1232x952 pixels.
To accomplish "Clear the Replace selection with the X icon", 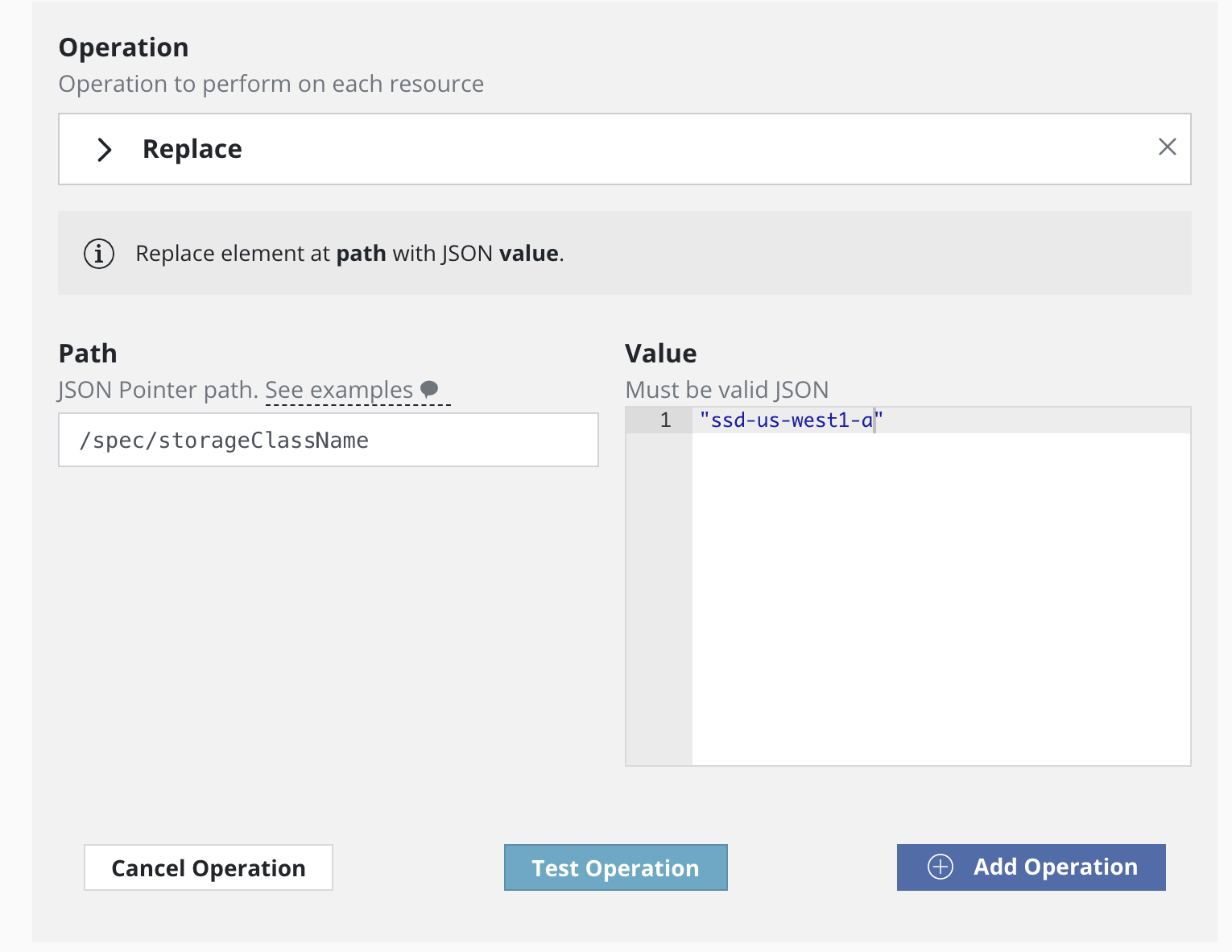I will [1167, 147].
